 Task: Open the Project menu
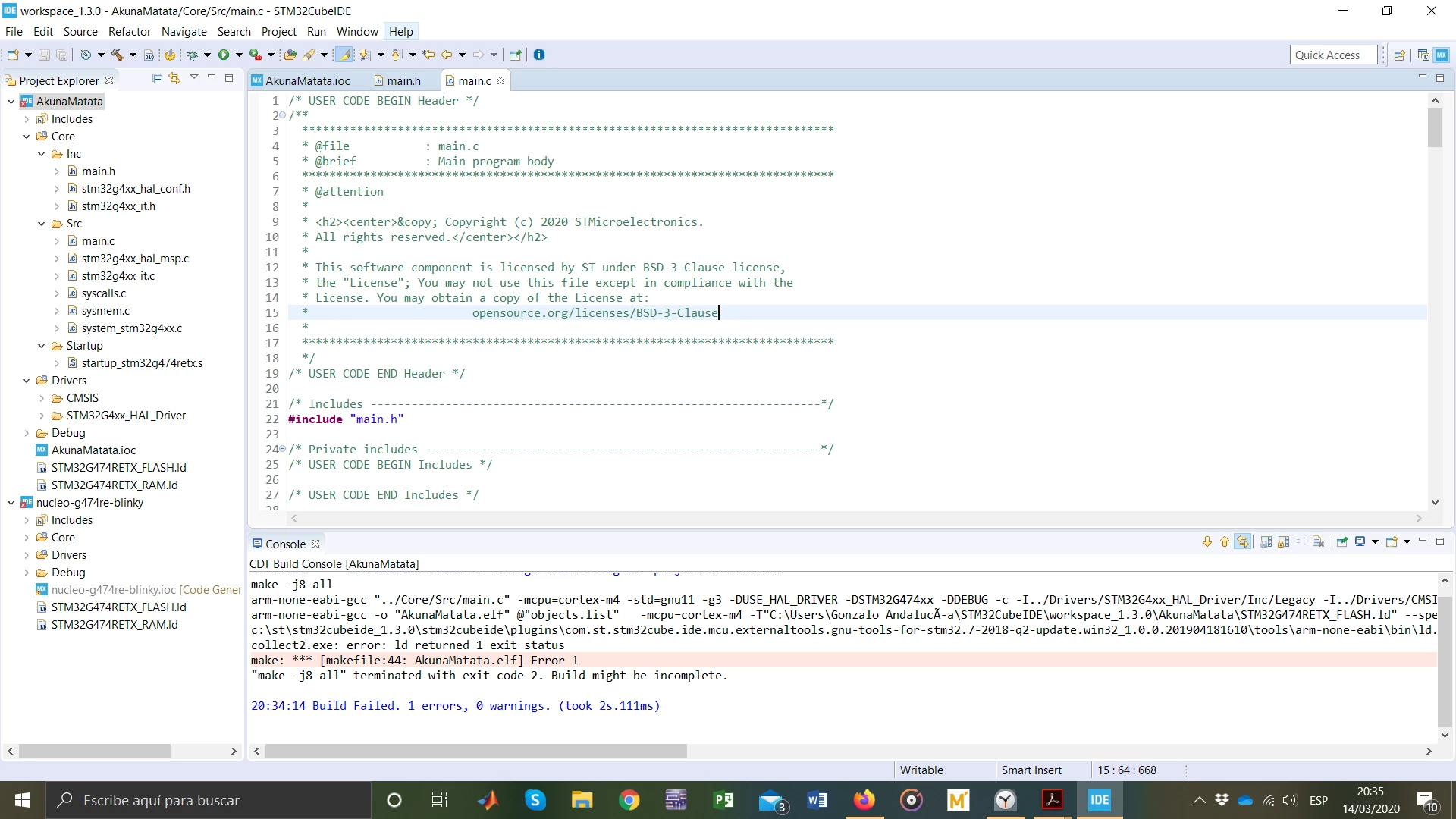[x=279, y=31]
